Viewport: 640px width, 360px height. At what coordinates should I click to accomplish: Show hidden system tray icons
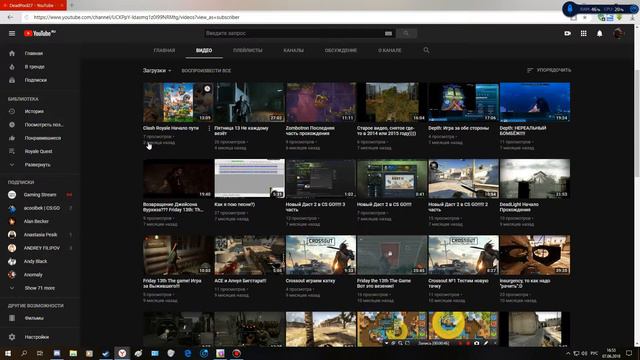(x=568, y=353)
